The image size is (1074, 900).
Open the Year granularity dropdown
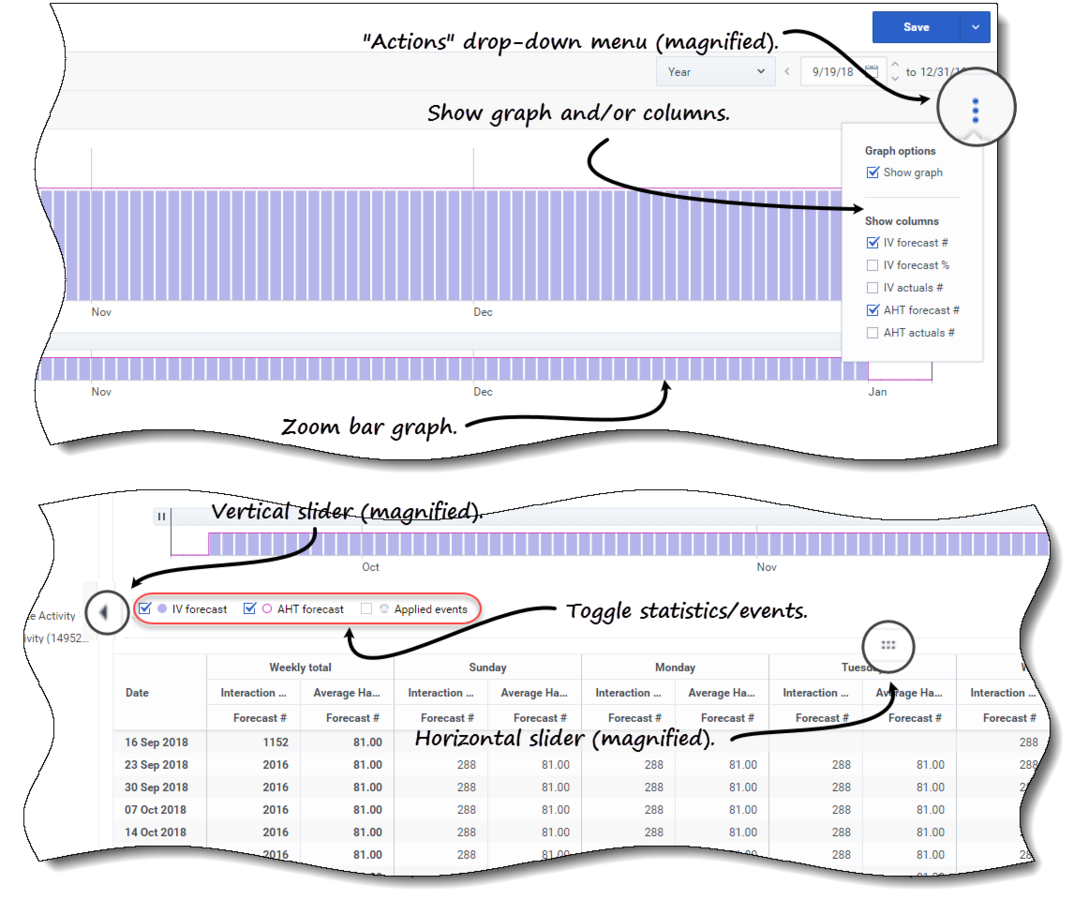(715, 71)
